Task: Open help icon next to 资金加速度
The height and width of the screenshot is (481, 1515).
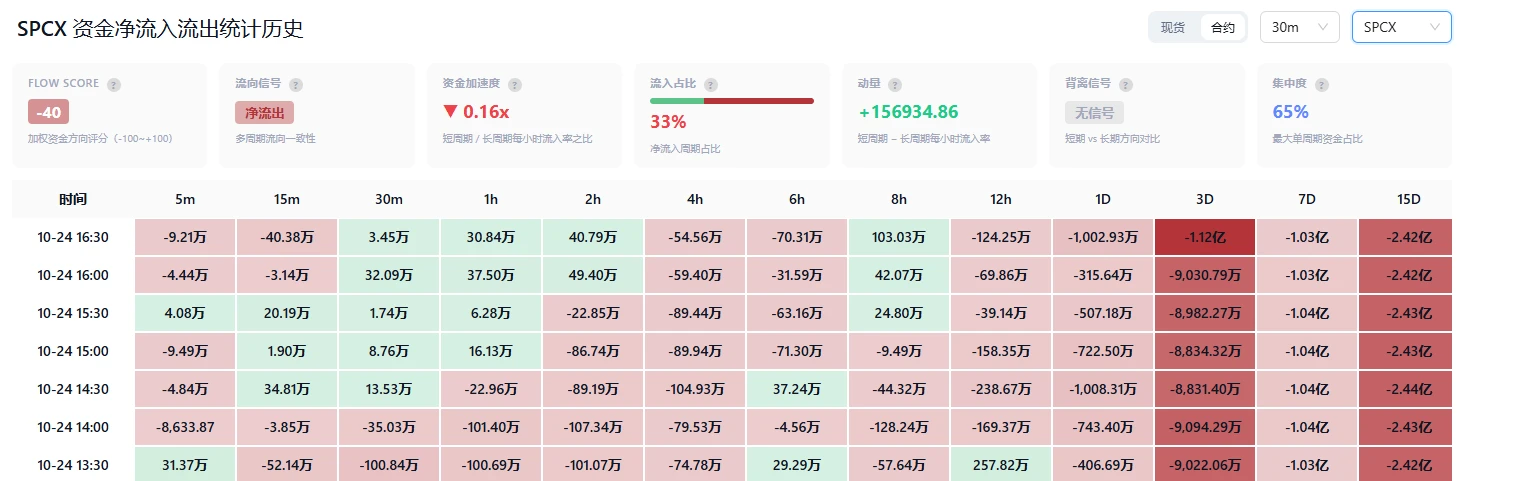Action: pyautogui.click(x=516, y=85)
